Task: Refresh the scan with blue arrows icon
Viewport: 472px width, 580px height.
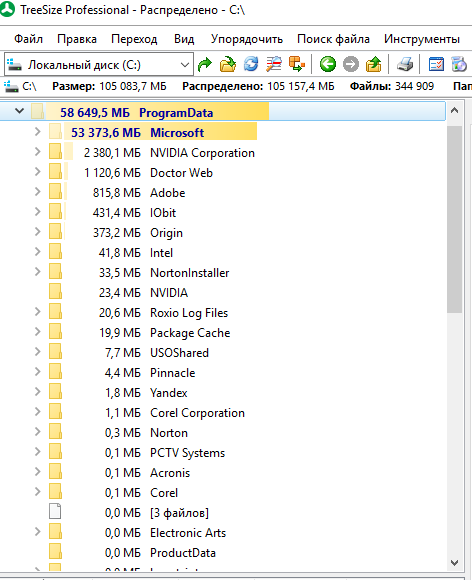Action: pos(251,64)
